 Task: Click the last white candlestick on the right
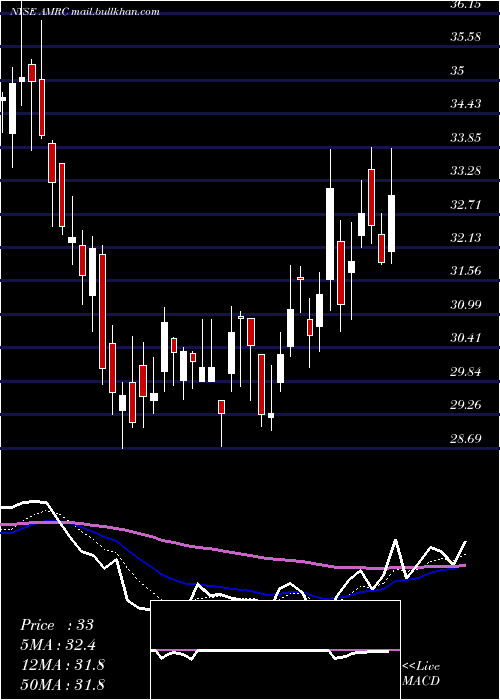392,223
